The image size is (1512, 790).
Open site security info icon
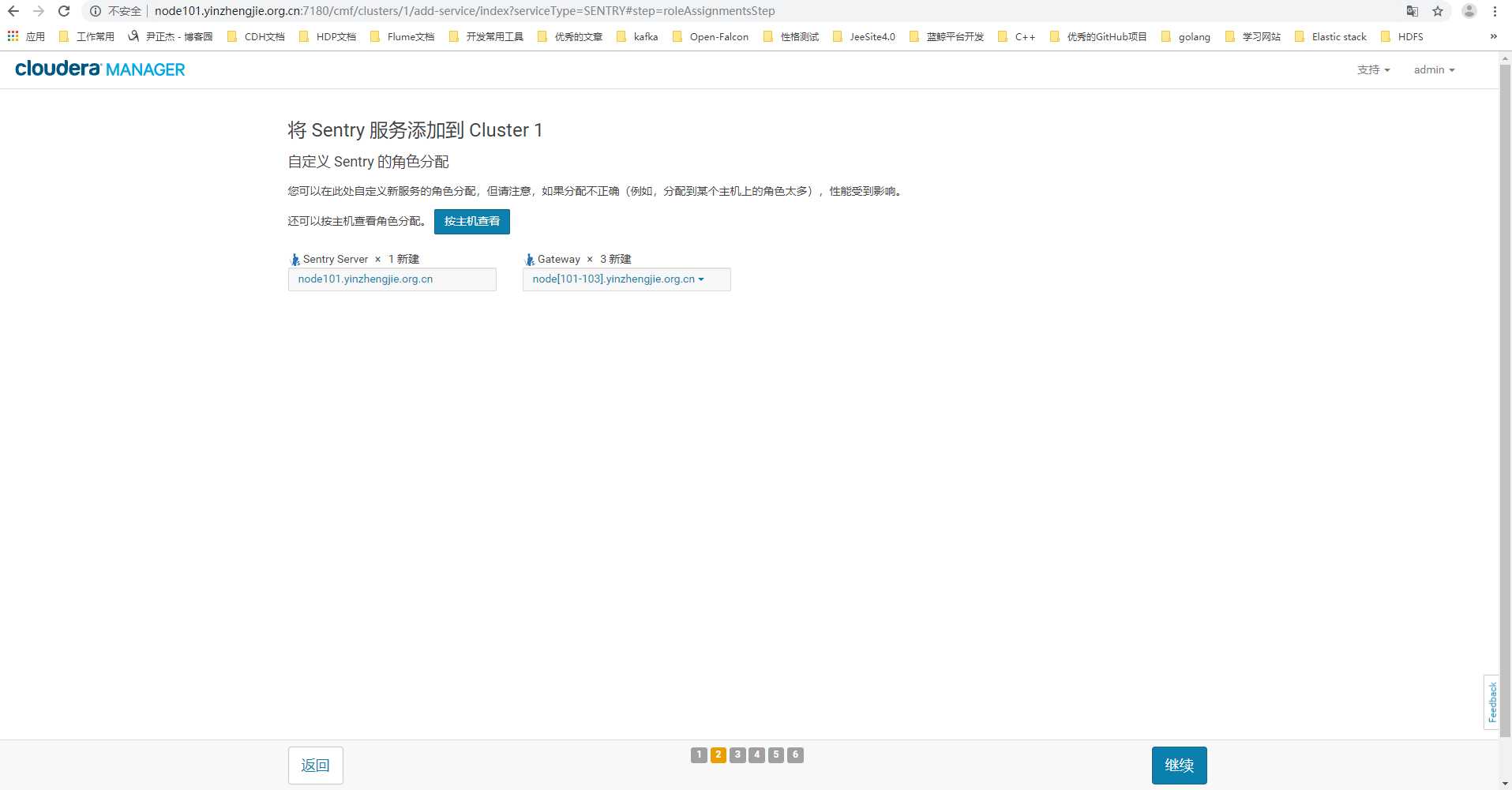pos(96,11)
